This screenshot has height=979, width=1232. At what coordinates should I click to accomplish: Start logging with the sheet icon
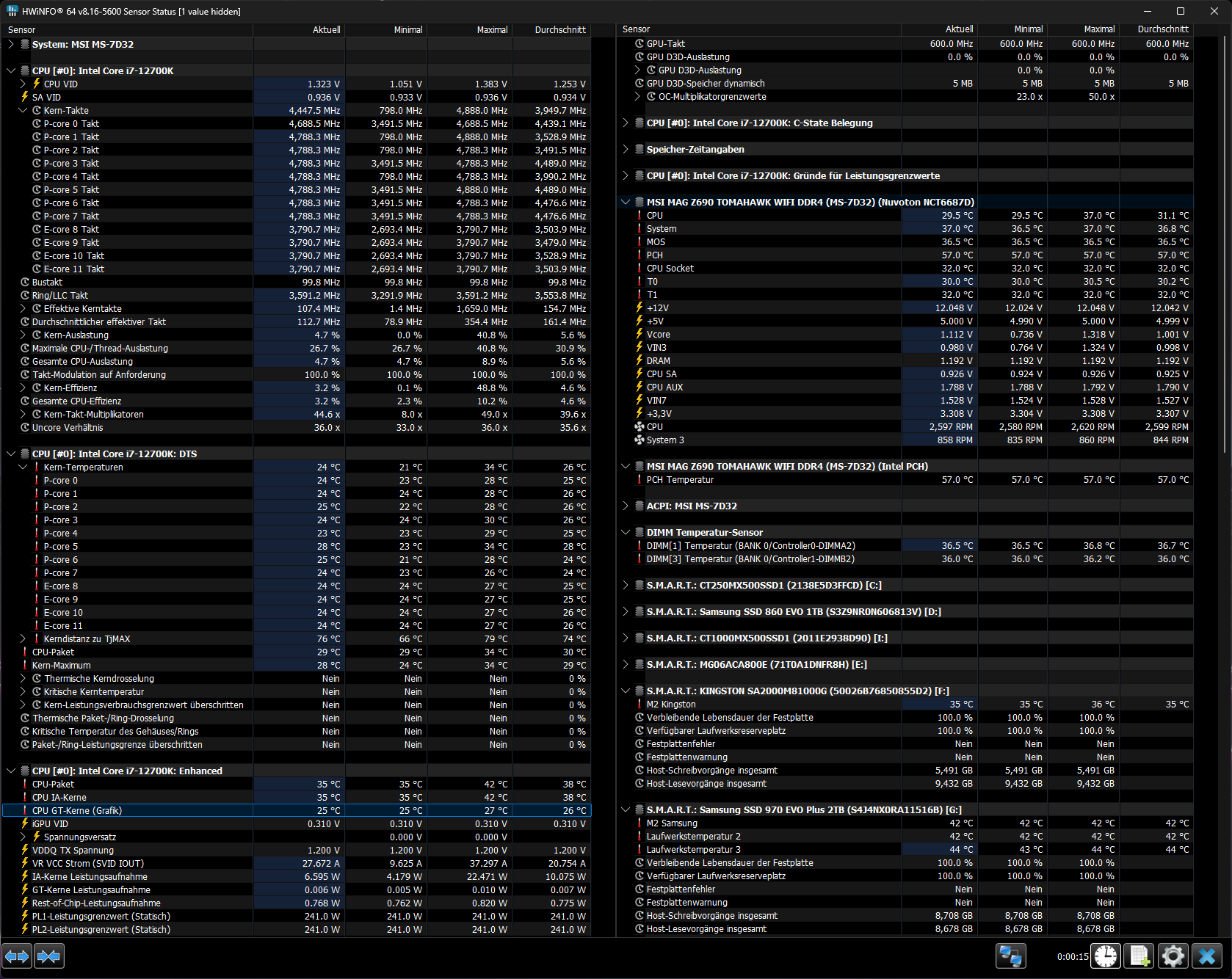(1139, 956)
